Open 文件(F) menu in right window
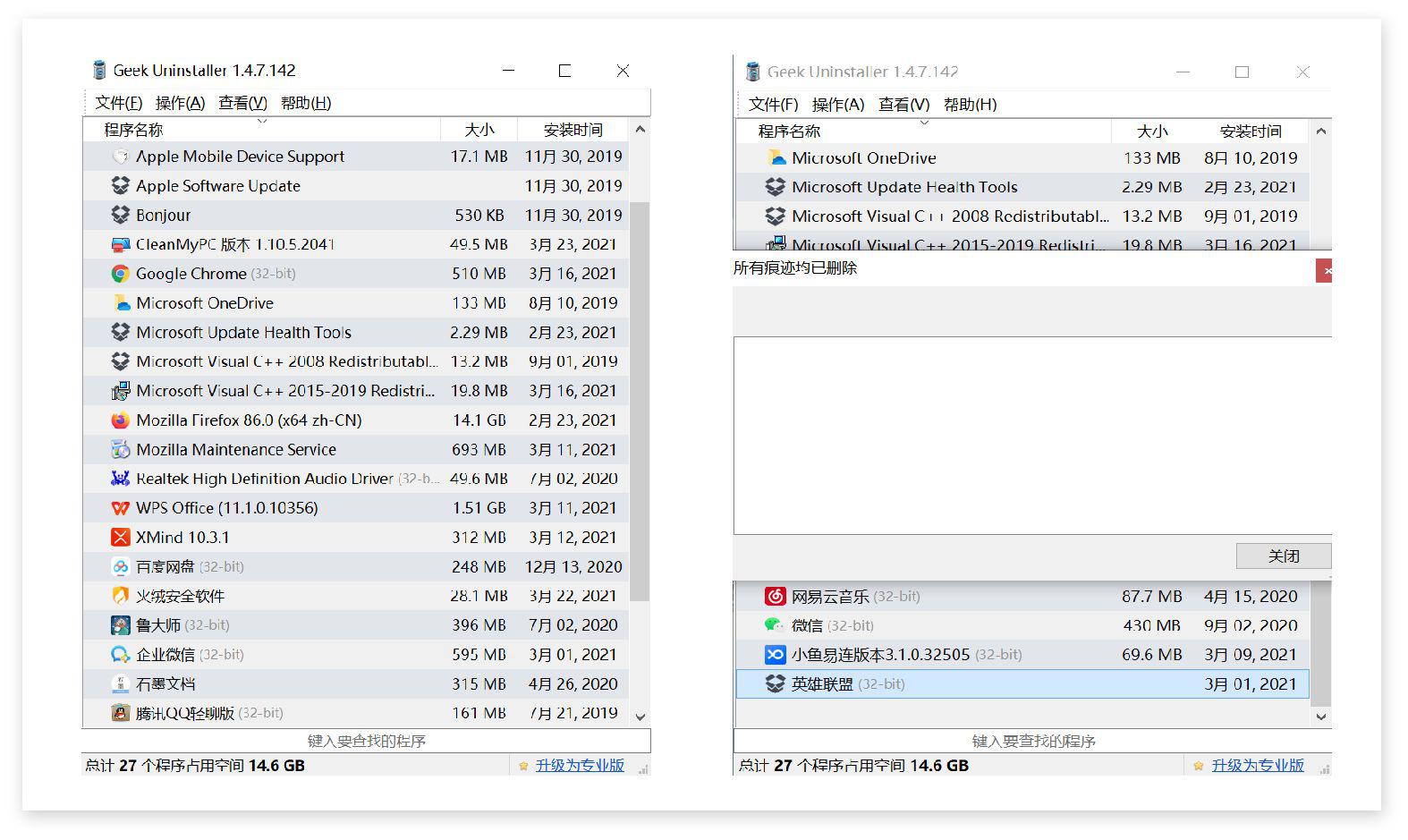This screenshot has height=840, width=1408. [773, 105]
